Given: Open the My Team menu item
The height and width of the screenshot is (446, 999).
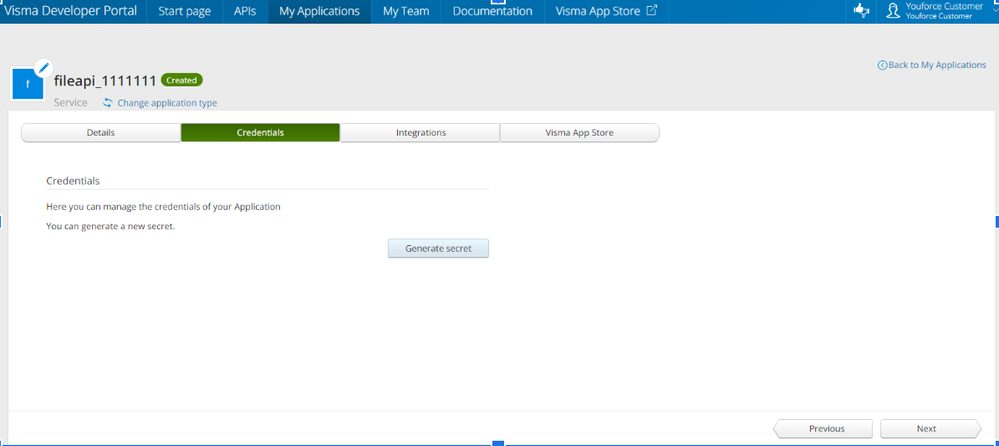Looking at the screenshot, I should coord(406,11).
